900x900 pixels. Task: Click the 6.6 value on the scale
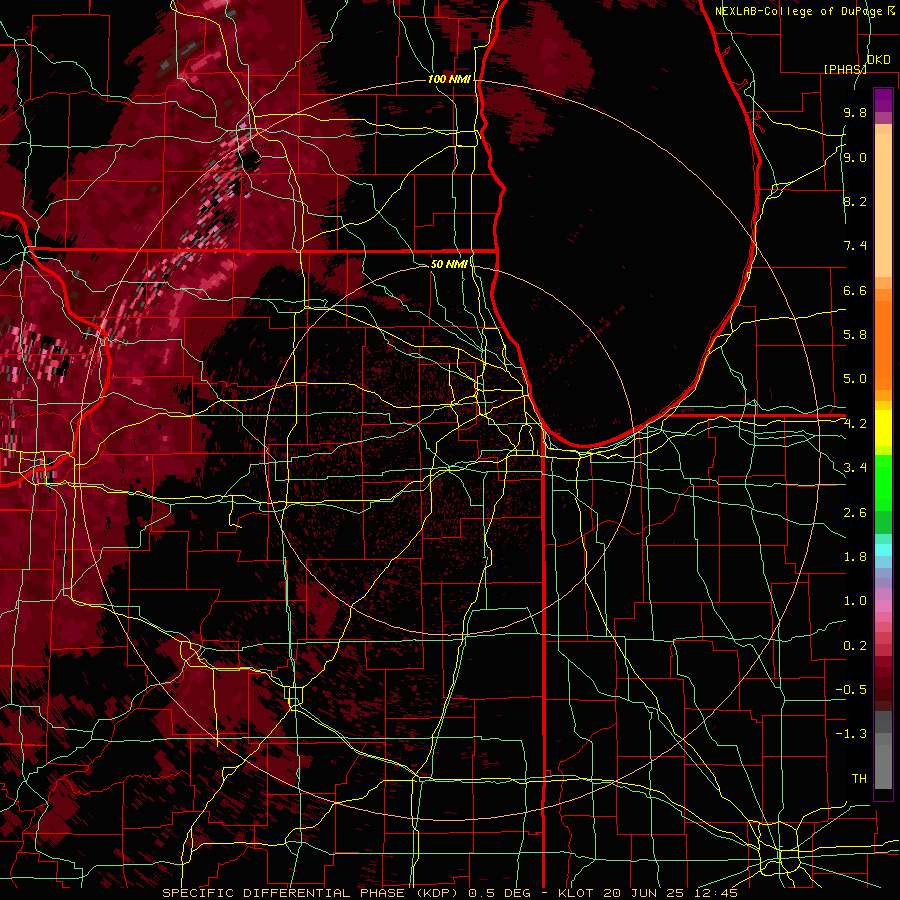[x=855, y=290]
